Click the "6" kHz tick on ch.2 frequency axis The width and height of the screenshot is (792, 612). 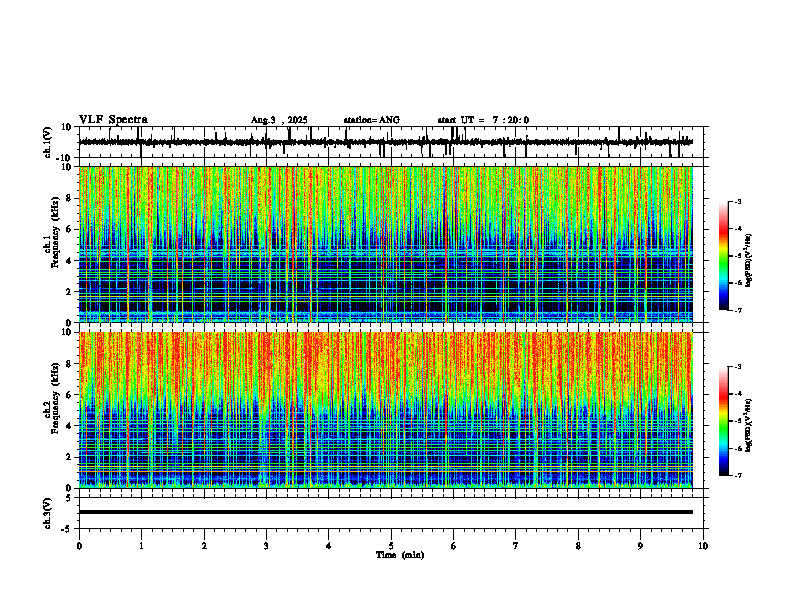coord(70,394)
